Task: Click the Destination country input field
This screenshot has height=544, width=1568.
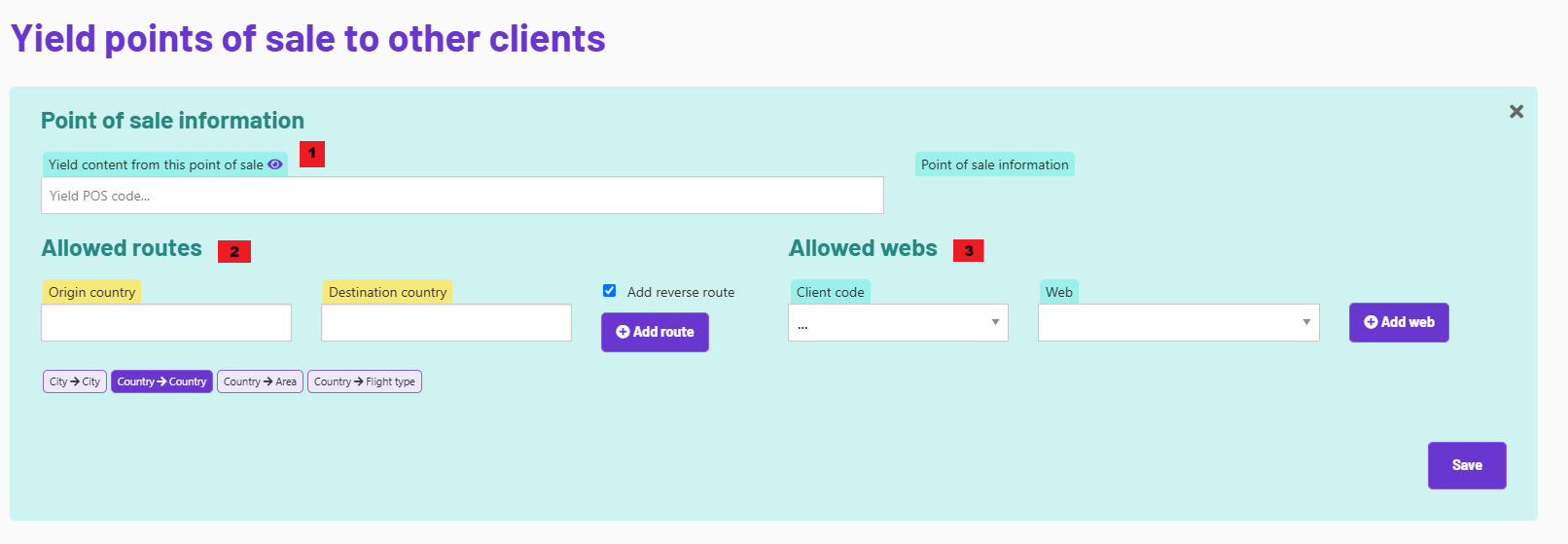Action: tap(446, 323)
